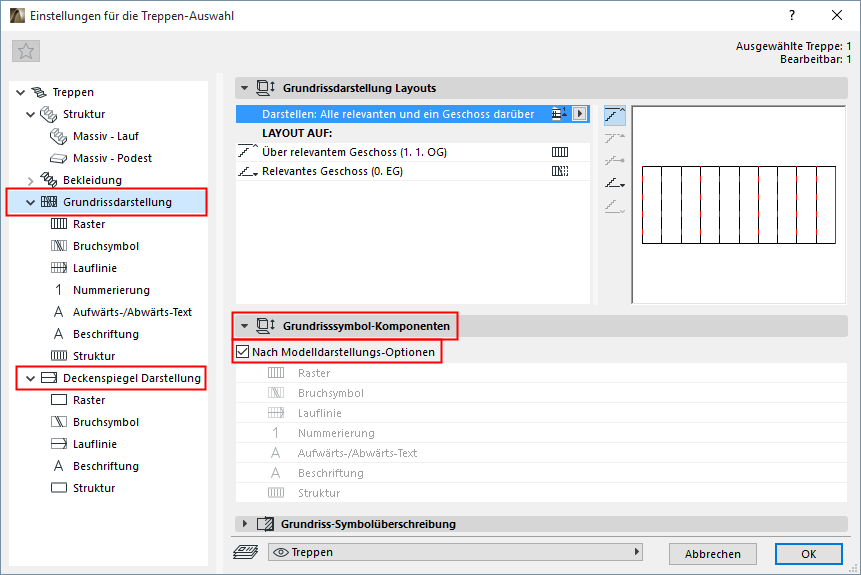Click layout symbol icon for Relevantes Geschoss
Viewport: 861px width, 575px height.
[560, 171]
